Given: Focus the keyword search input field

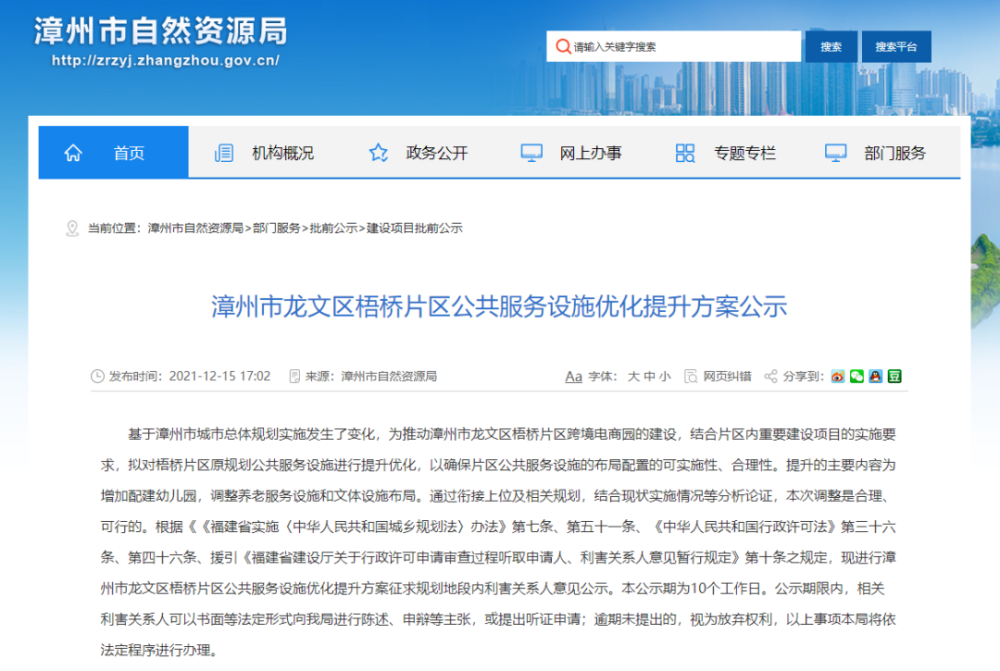Looking at the screenshot, I should [673, 47].
